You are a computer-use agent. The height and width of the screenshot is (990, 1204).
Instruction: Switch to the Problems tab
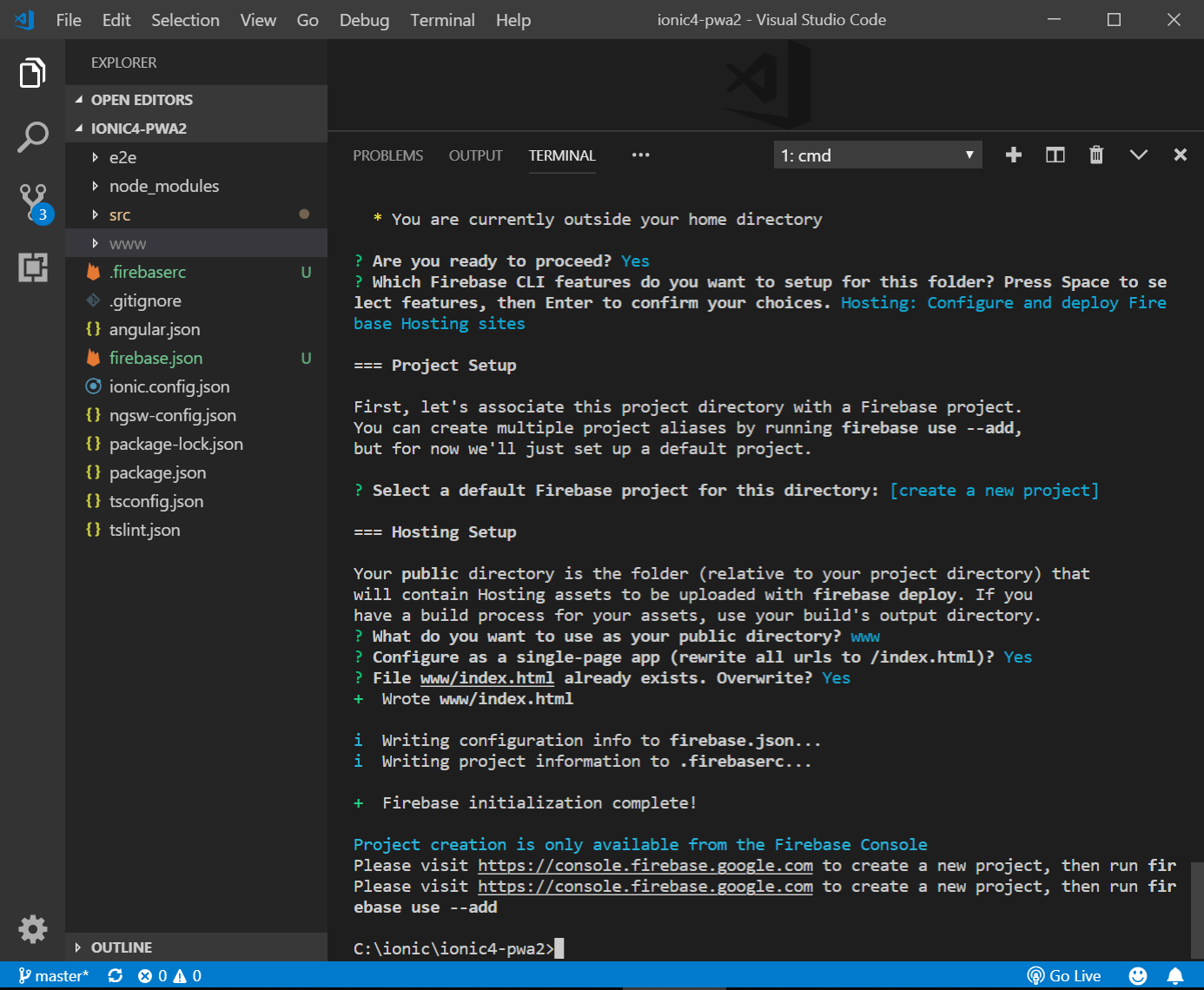pyautogui.click(x=388, y=155)
